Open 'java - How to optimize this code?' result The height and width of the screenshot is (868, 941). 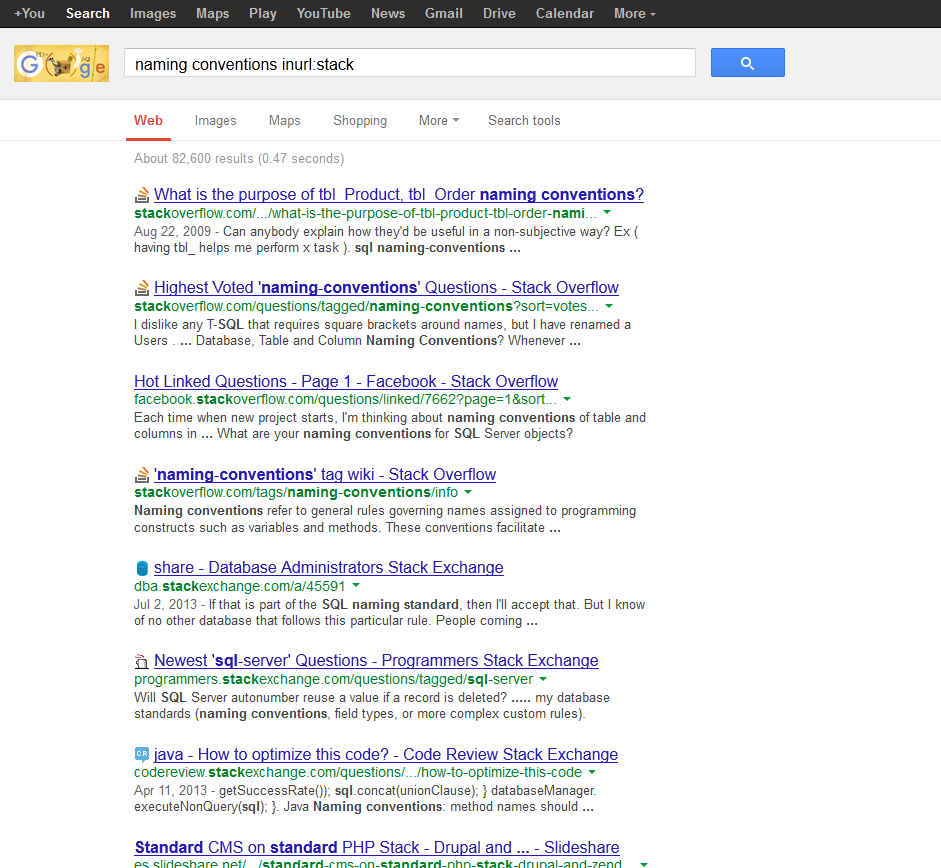click(x=386, y=754)
